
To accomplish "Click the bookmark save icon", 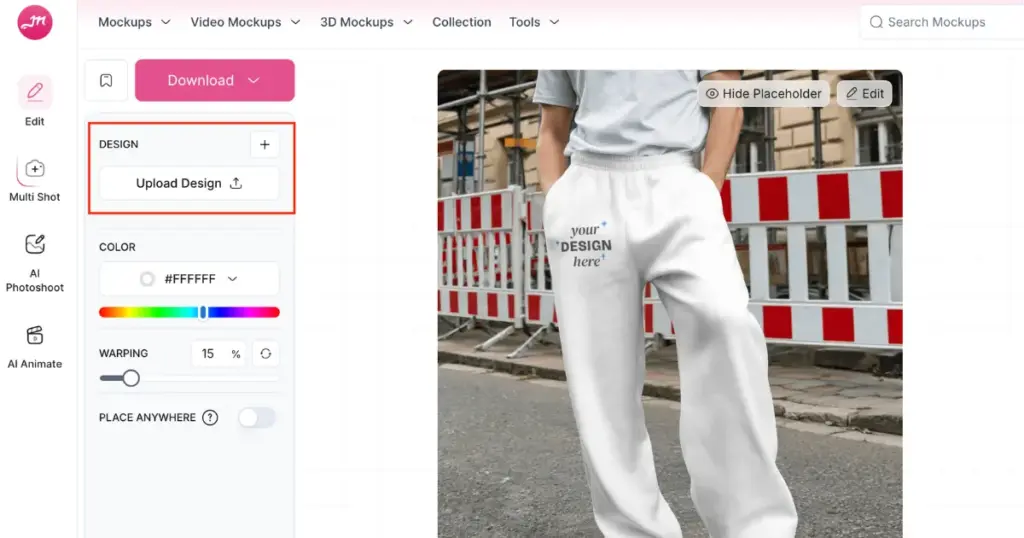I will (106, 80).
